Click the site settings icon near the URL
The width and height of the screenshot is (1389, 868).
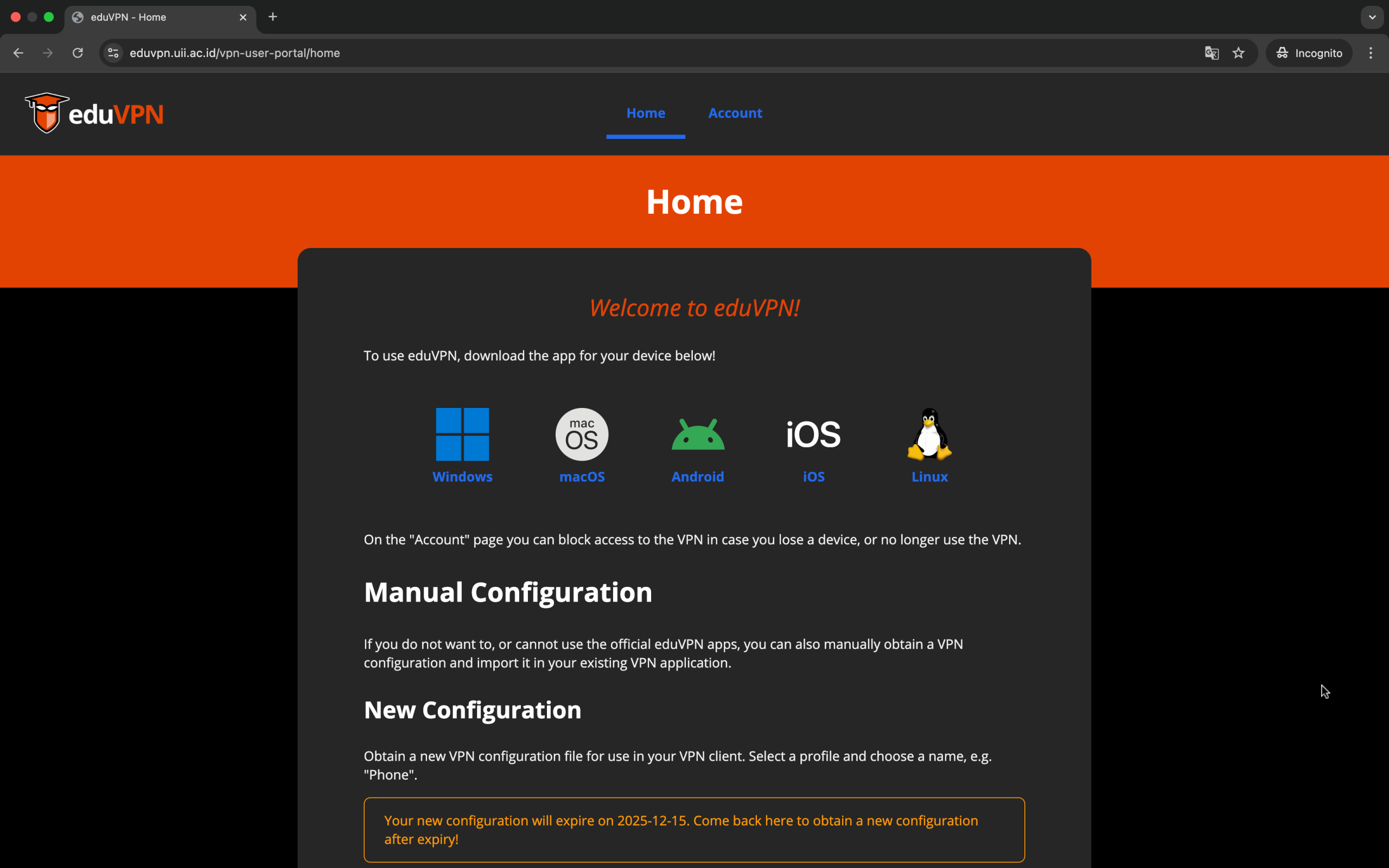pos(112,53)
